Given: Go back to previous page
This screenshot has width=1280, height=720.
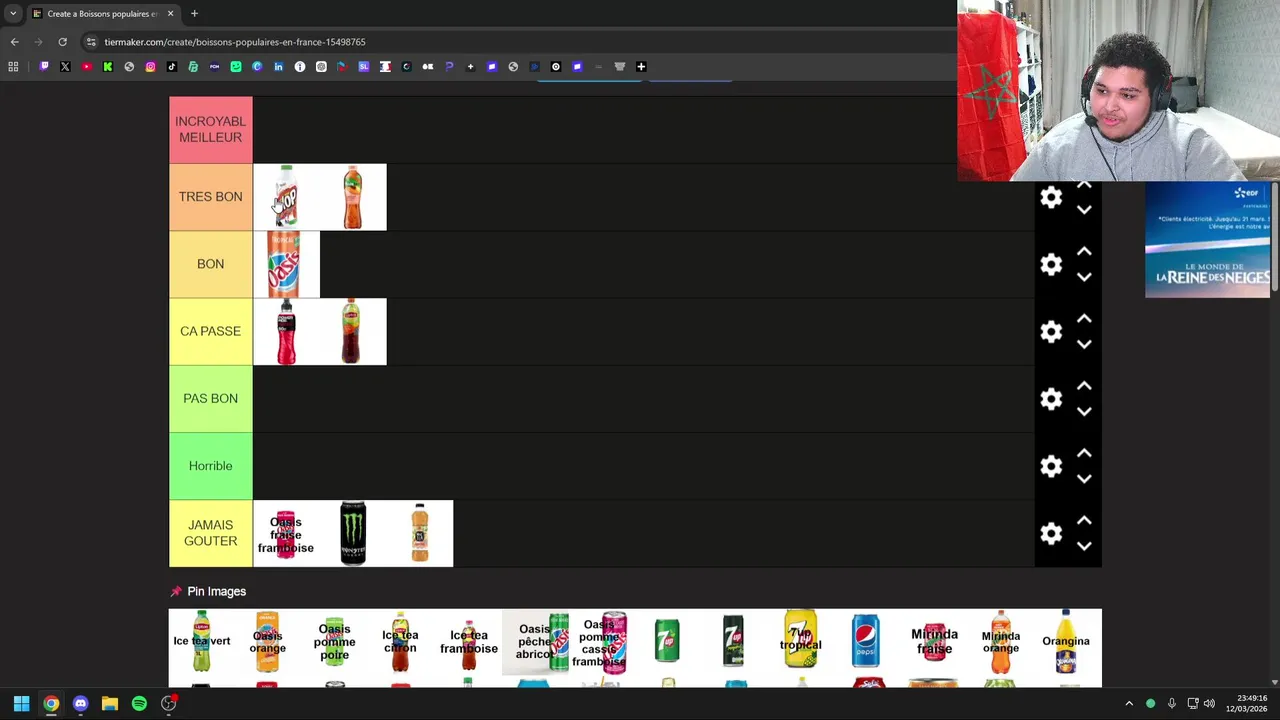Looking at the screenshot, I should pos(14,42).
